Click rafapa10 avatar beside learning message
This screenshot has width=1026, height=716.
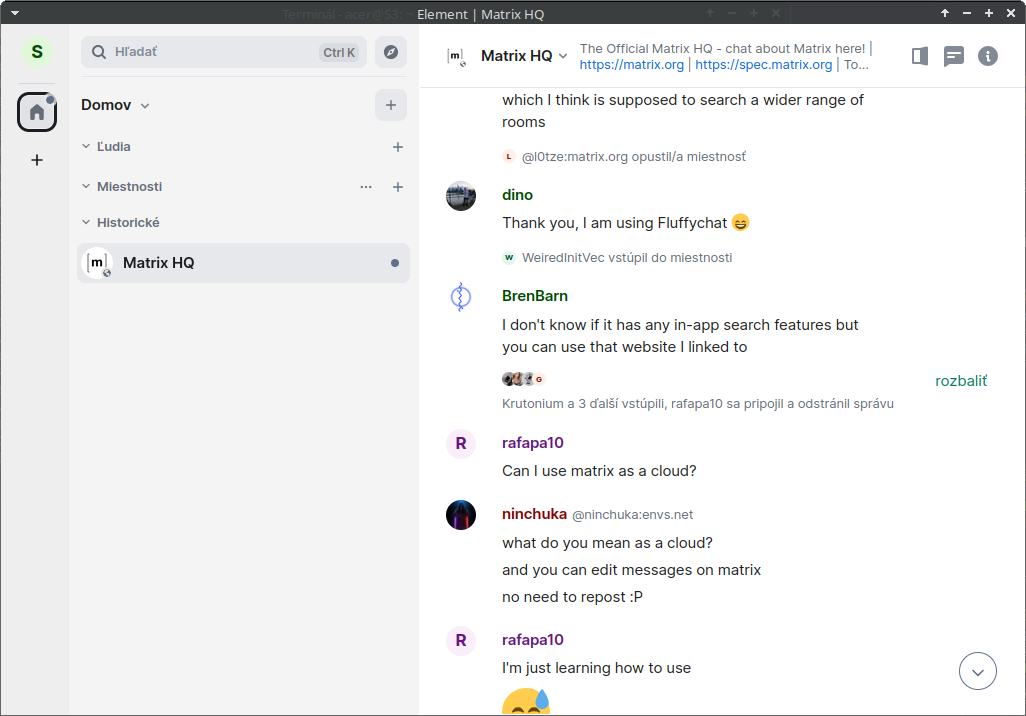click(x=461, y=641)
